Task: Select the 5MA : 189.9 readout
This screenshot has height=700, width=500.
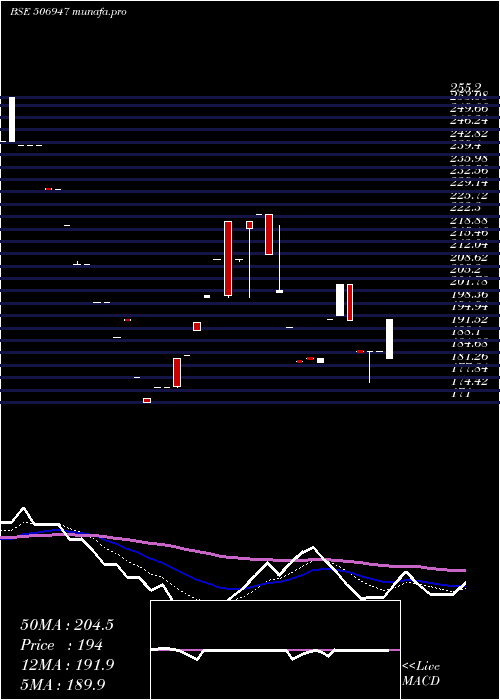Action: click(x=63, y=684)
